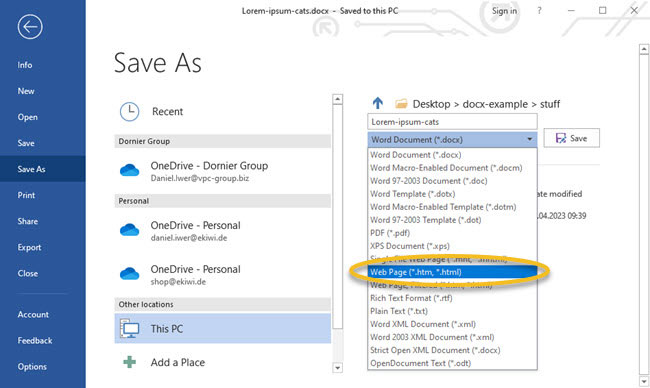Viewport: 650px width, 388px height.
Task: Choose Word Macro-Enabled Template (*.dotm)
Action: tap(452, 207)
